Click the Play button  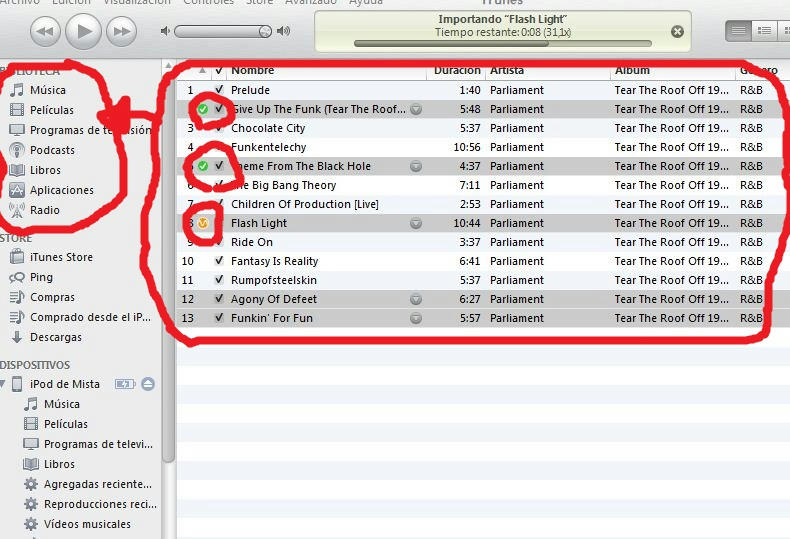click(x=84, y=31)
